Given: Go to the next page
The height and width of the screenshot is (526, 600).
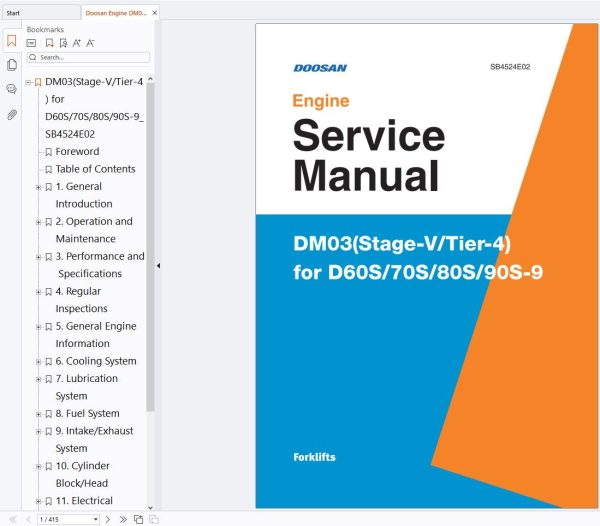Looking at the screenshot, I should pyautogui.click(x=108, y=519).
